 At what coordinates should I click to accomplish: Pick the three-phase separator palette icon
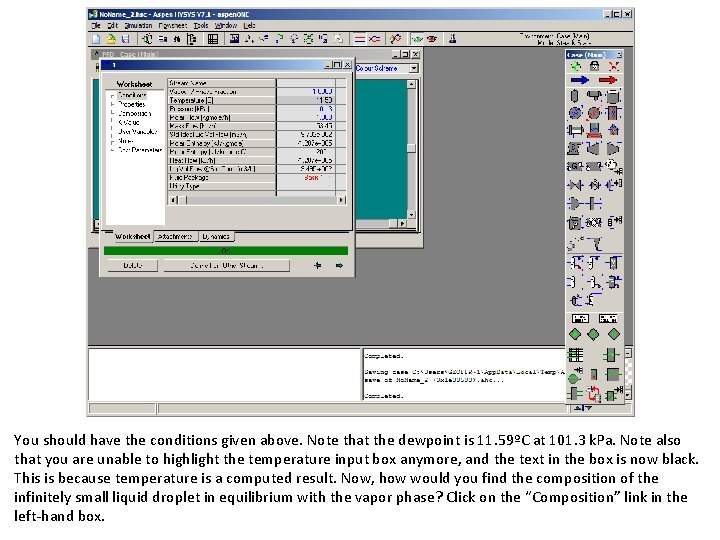point(594,96)
